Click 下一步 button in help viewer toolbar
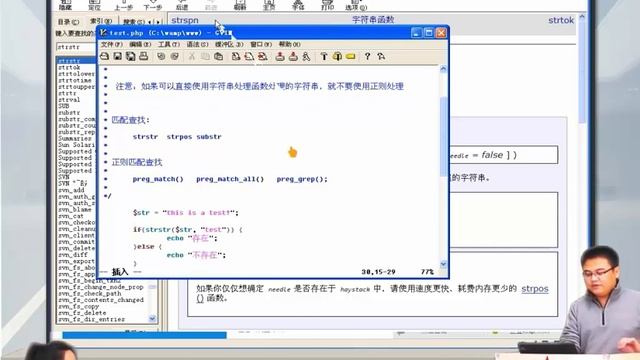Screen dimensions: 640x360 pos(153,5)
